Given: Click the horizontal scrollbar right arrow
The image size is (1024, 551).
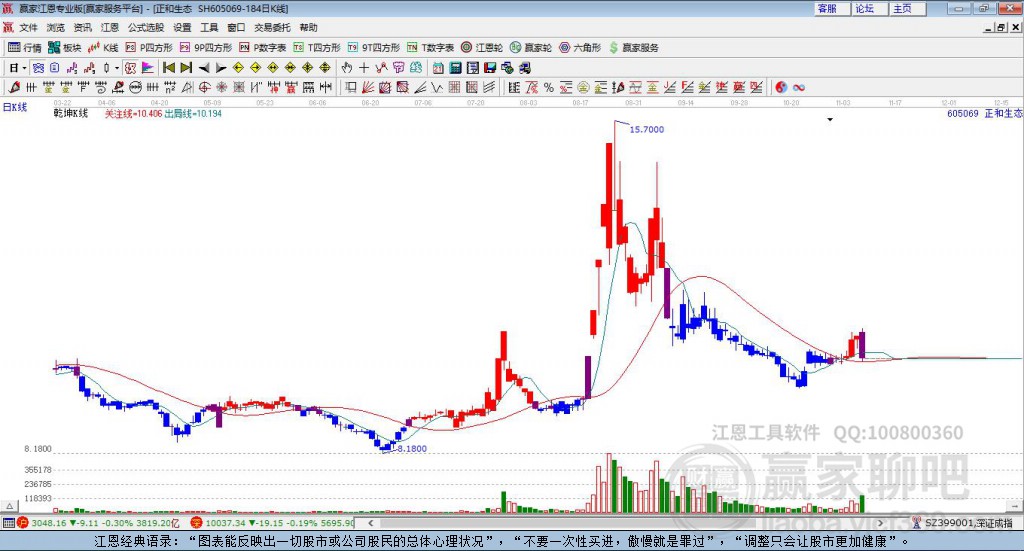Looking at the screenshot, I should [880, 523].
